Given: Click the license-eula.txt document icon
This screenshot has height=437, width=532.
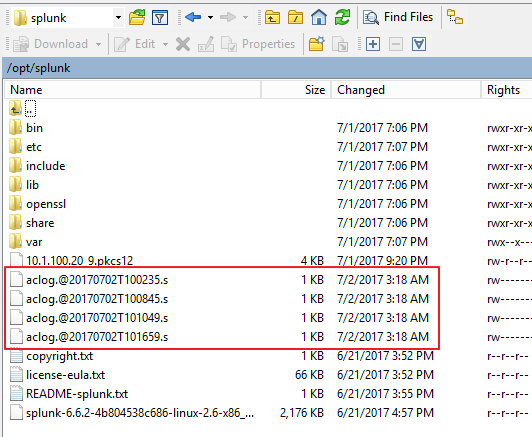Looking at the screenshot, I should click(16, 375).
